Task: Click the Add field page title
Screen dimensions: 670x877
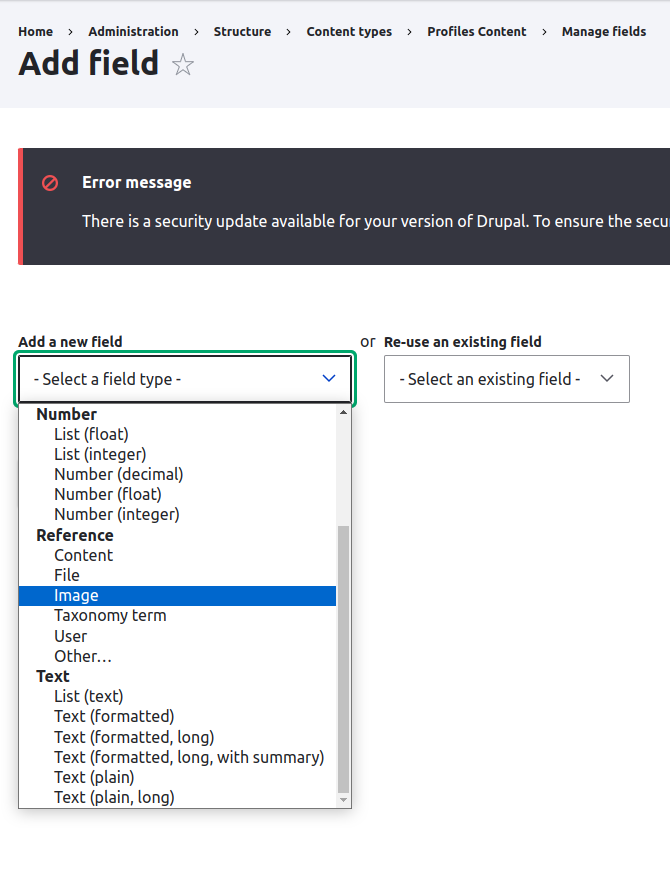Action: pyautogui.click(x=88, y=63)
